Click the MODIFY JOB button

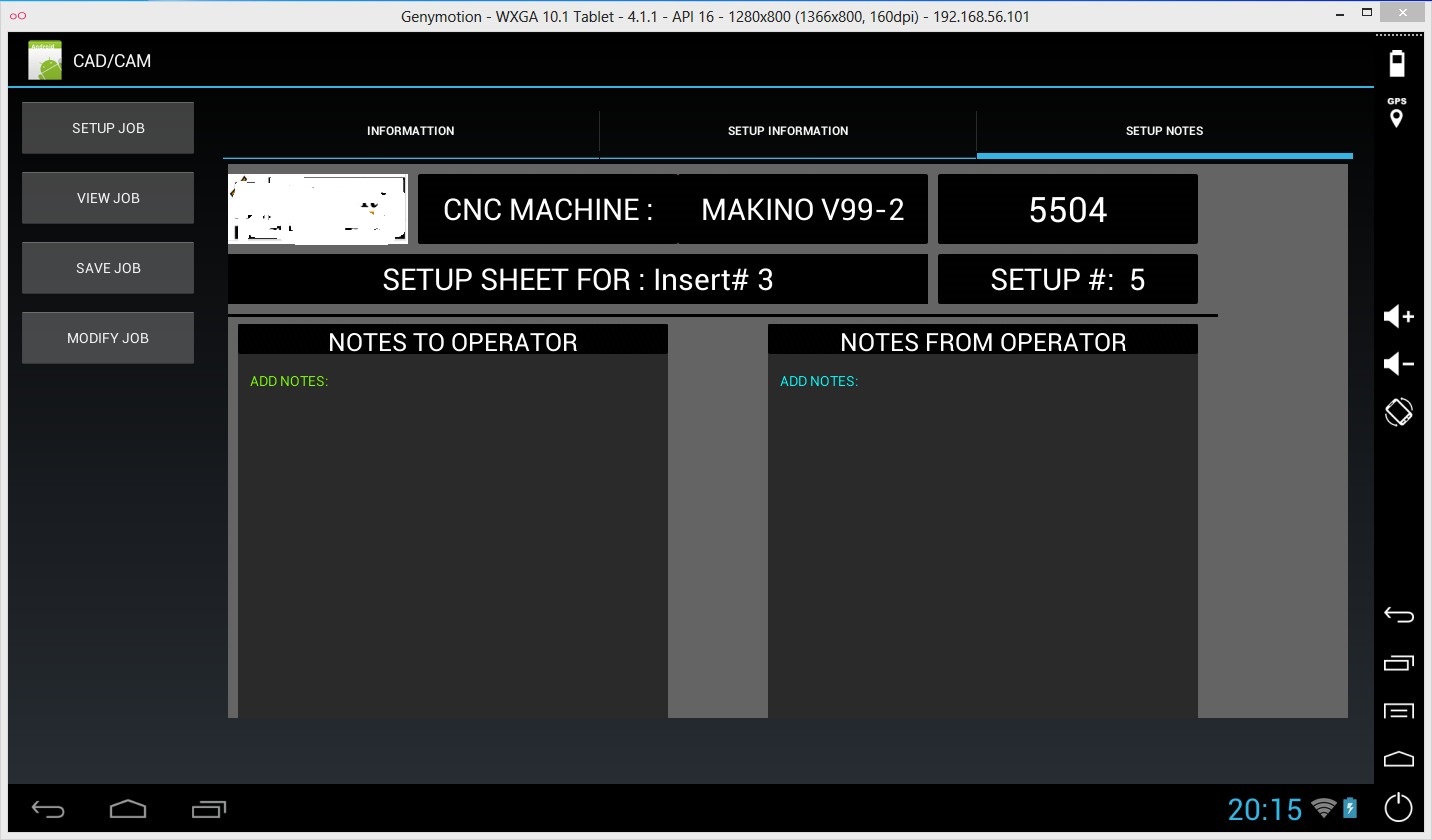[108, 338]
